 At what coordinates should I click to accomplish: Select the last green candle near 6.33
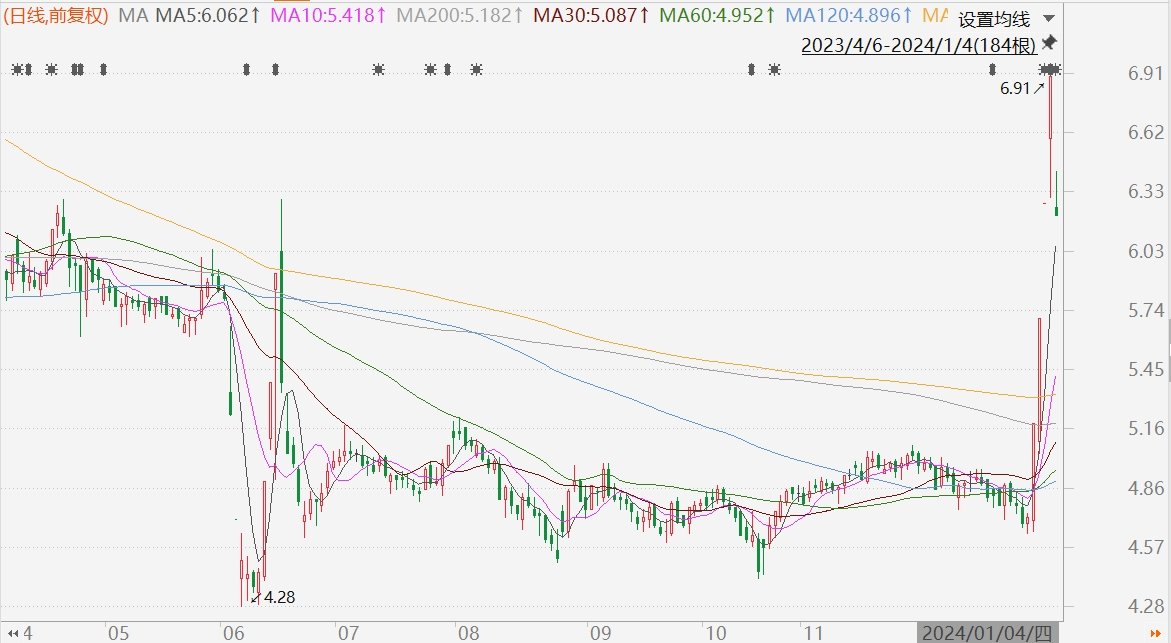pos(1056,194)
